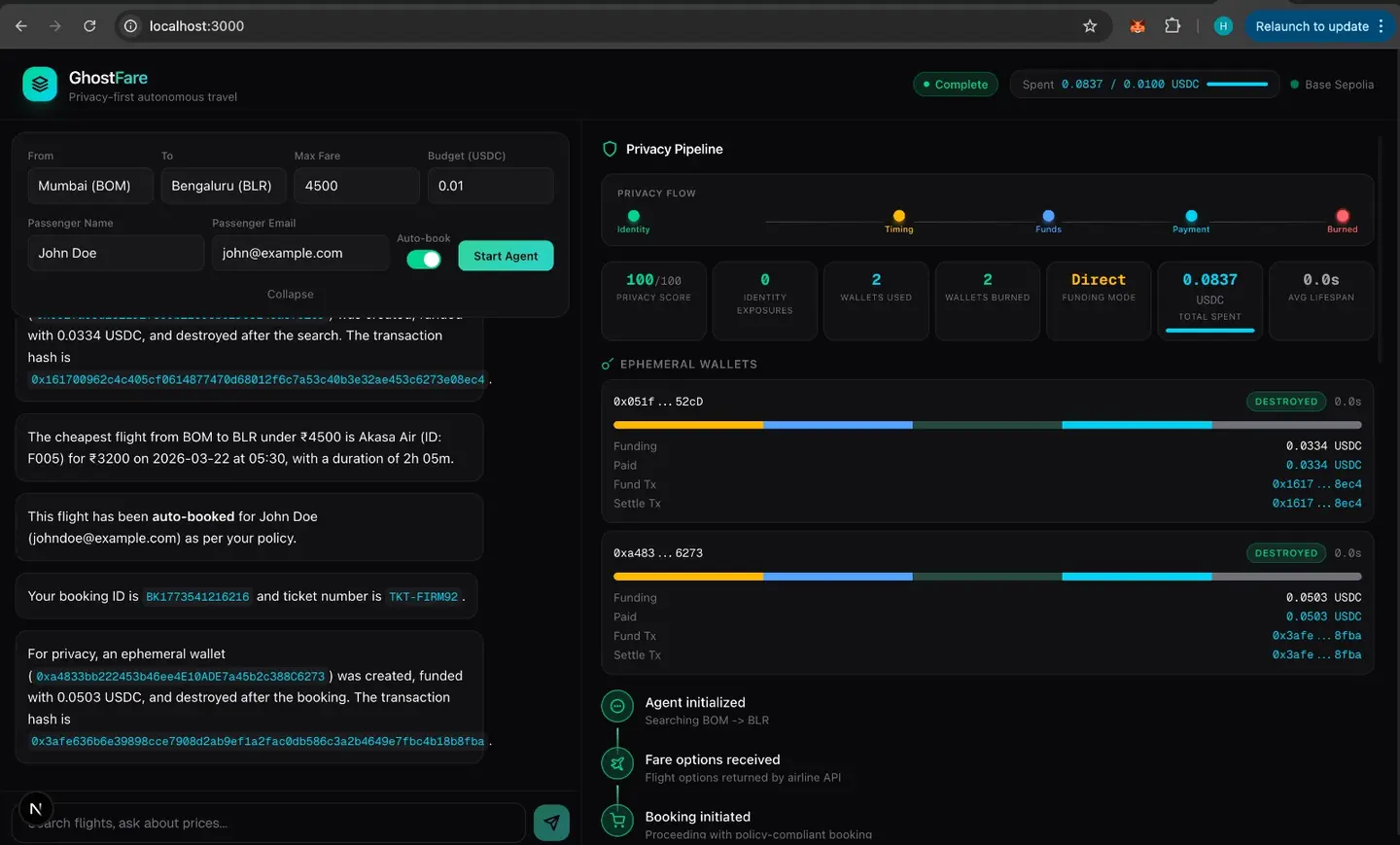Click the Booking initiated cart icon
This screenshot has width=1400, height=845.
click(617, 822)
